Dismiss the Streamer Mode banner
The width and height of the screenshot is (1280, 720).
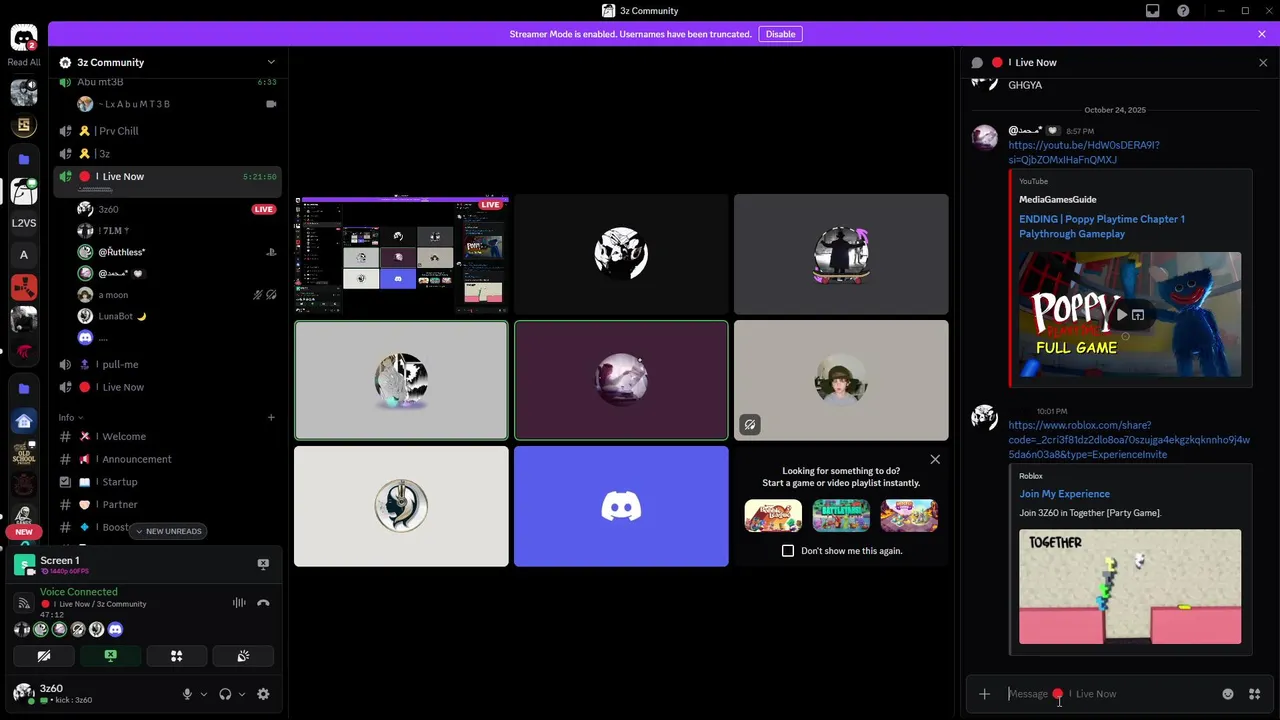[x=1262, y=34]
